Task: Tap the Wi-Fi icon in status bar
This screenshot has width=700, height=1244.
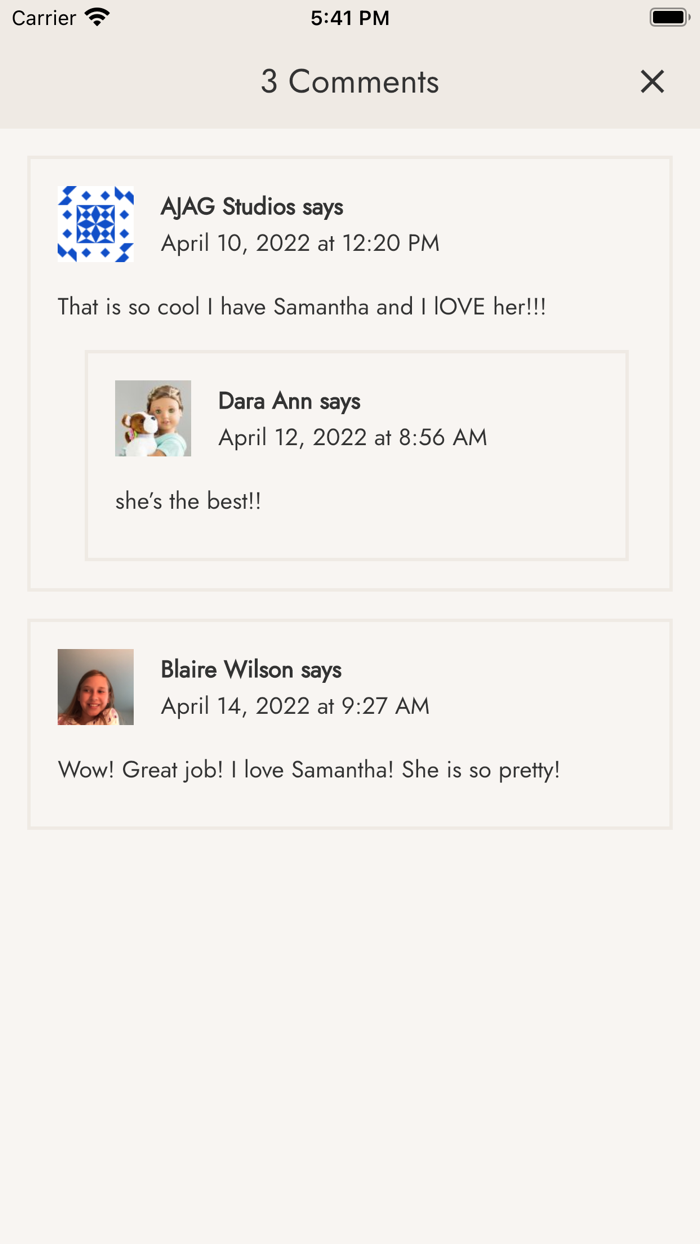Action: click(97, 17)
